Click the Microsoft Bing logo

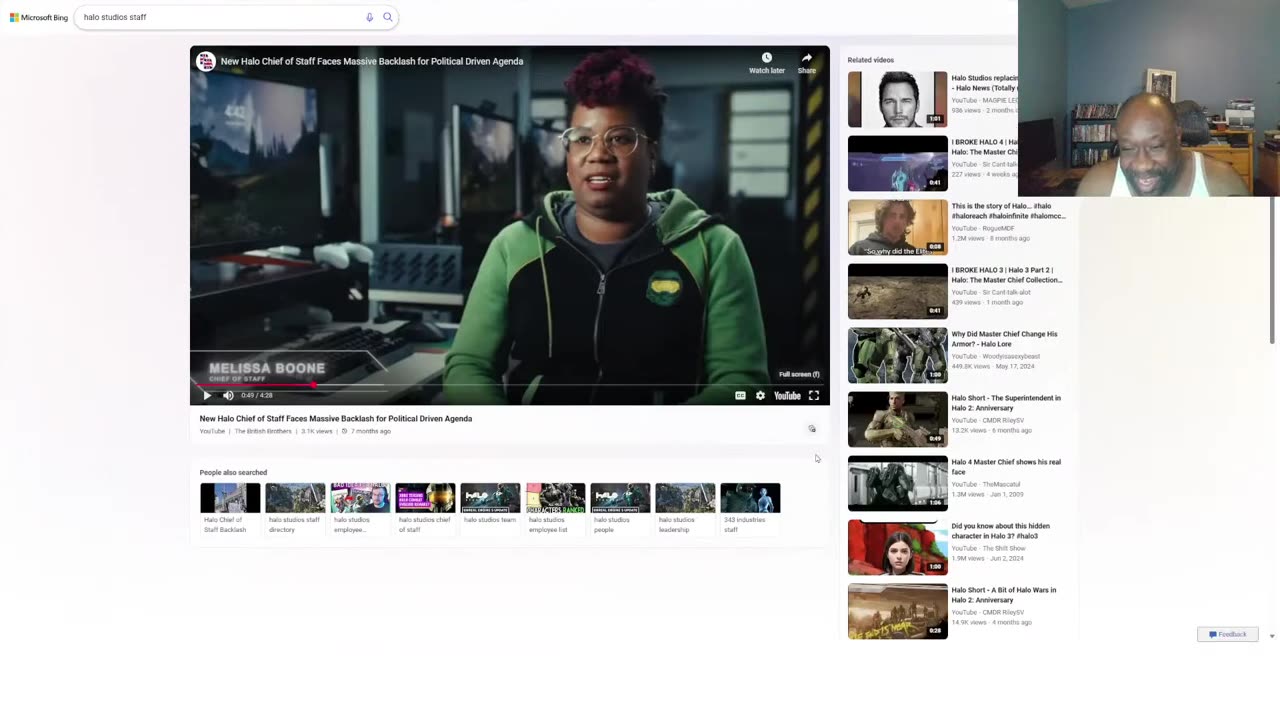pos(39,17)
